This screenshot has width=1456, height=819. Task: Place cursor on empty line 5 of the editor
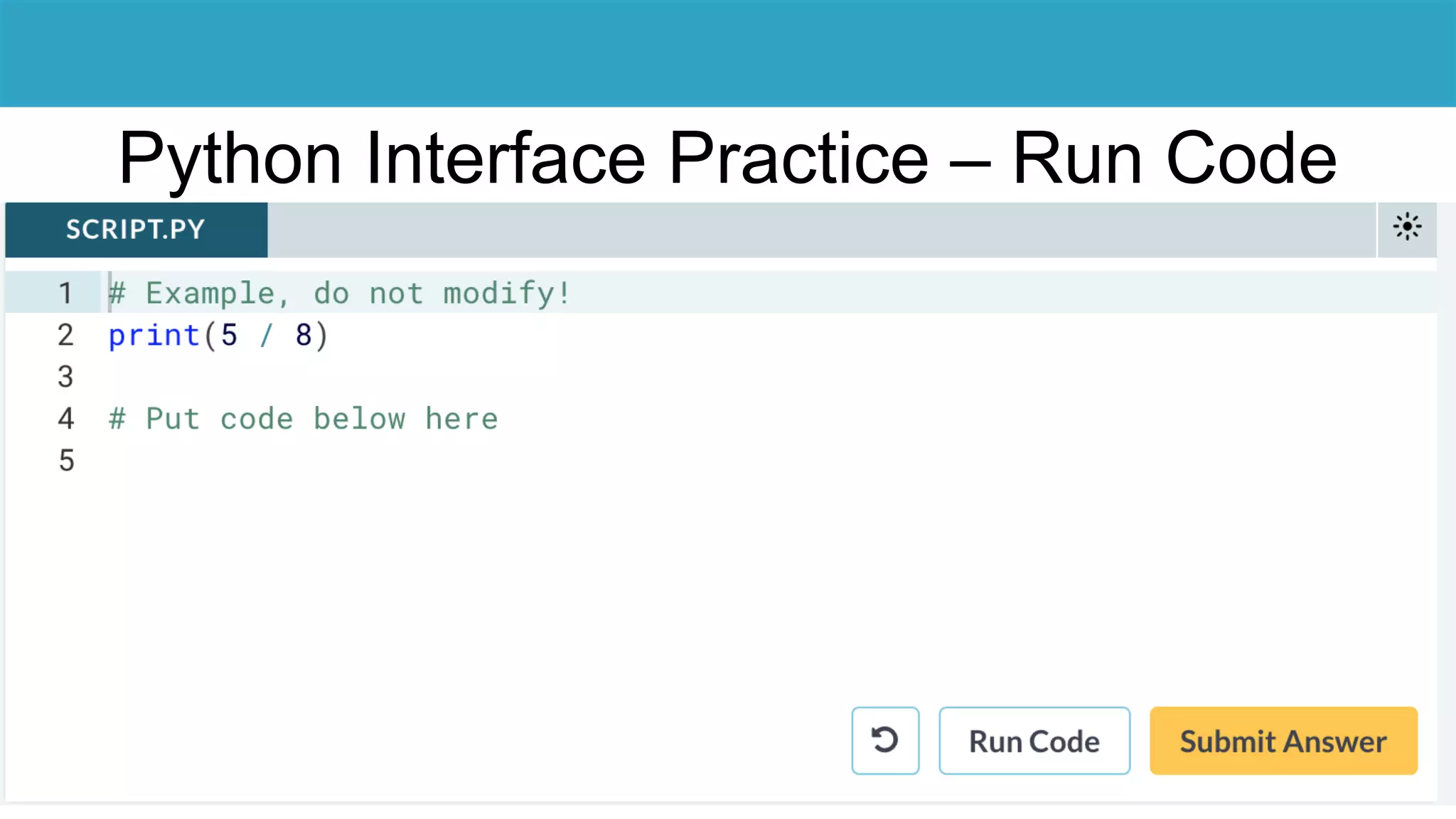(x=427, y=461)
